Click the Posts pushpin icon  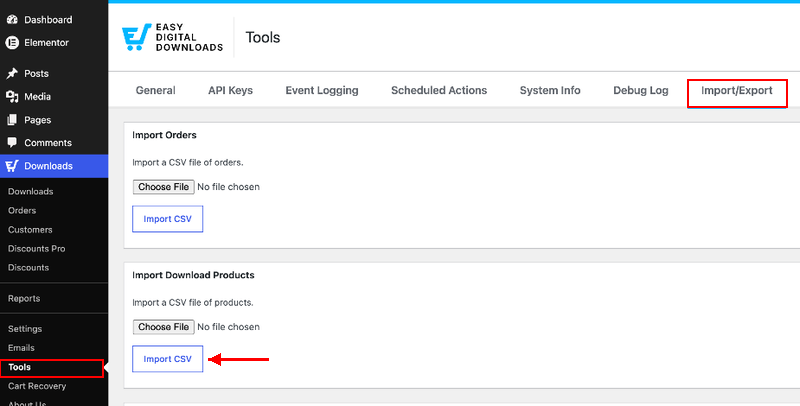point(12,73)
